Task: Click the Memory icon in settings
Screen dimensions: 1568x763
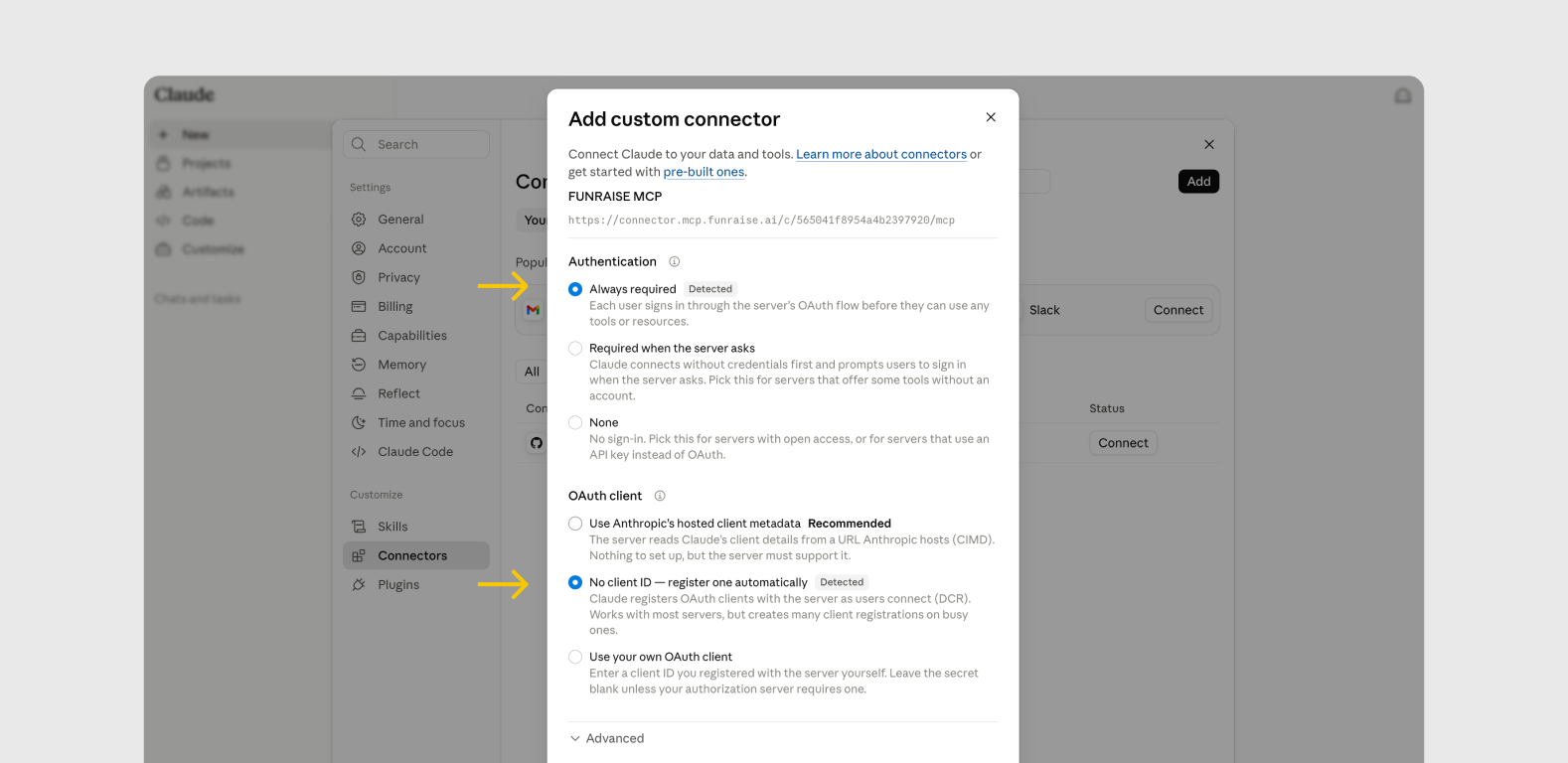Action: tap(359, 365)
